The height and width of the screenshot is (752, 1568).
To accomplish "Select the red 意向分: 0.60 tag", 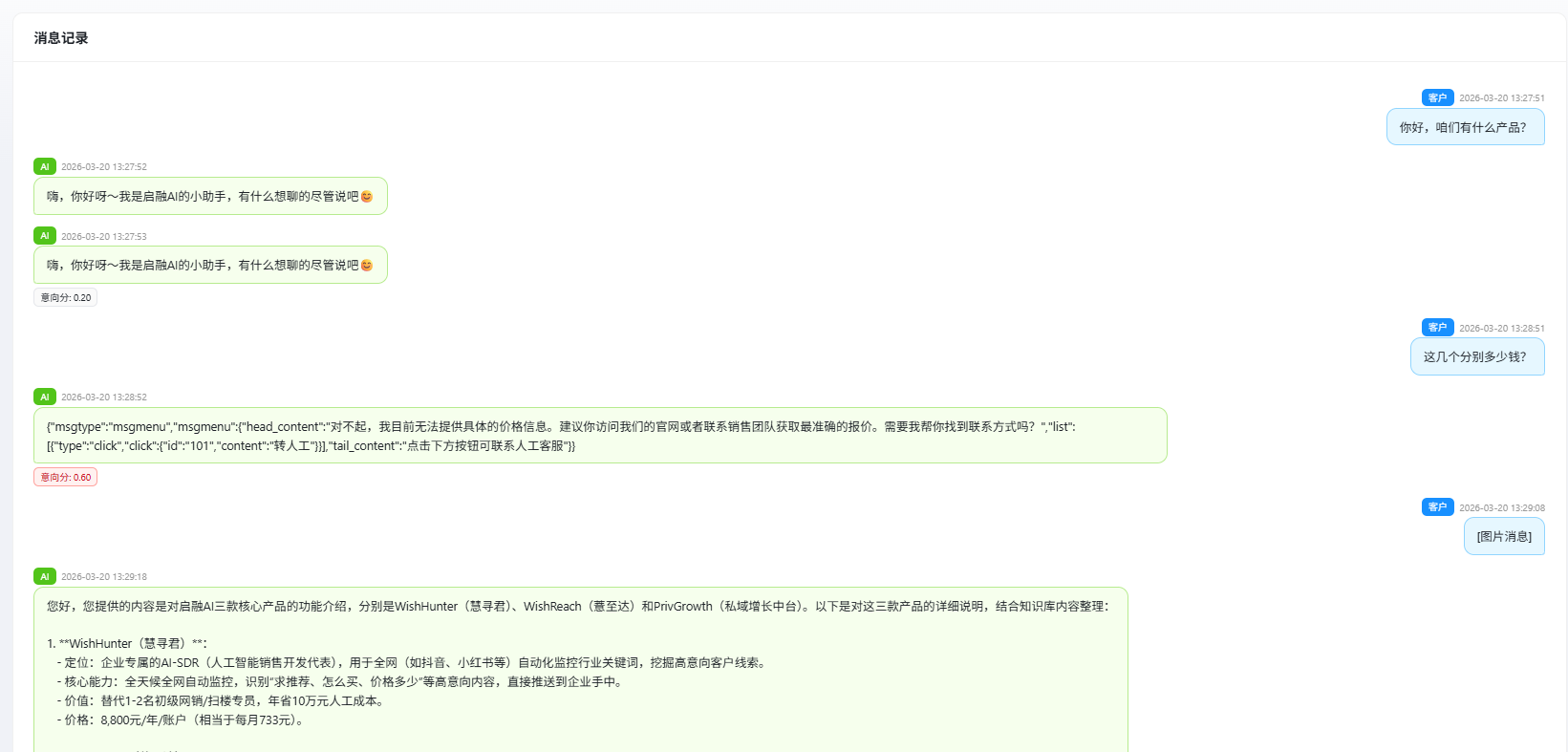I will click(66, 477).
